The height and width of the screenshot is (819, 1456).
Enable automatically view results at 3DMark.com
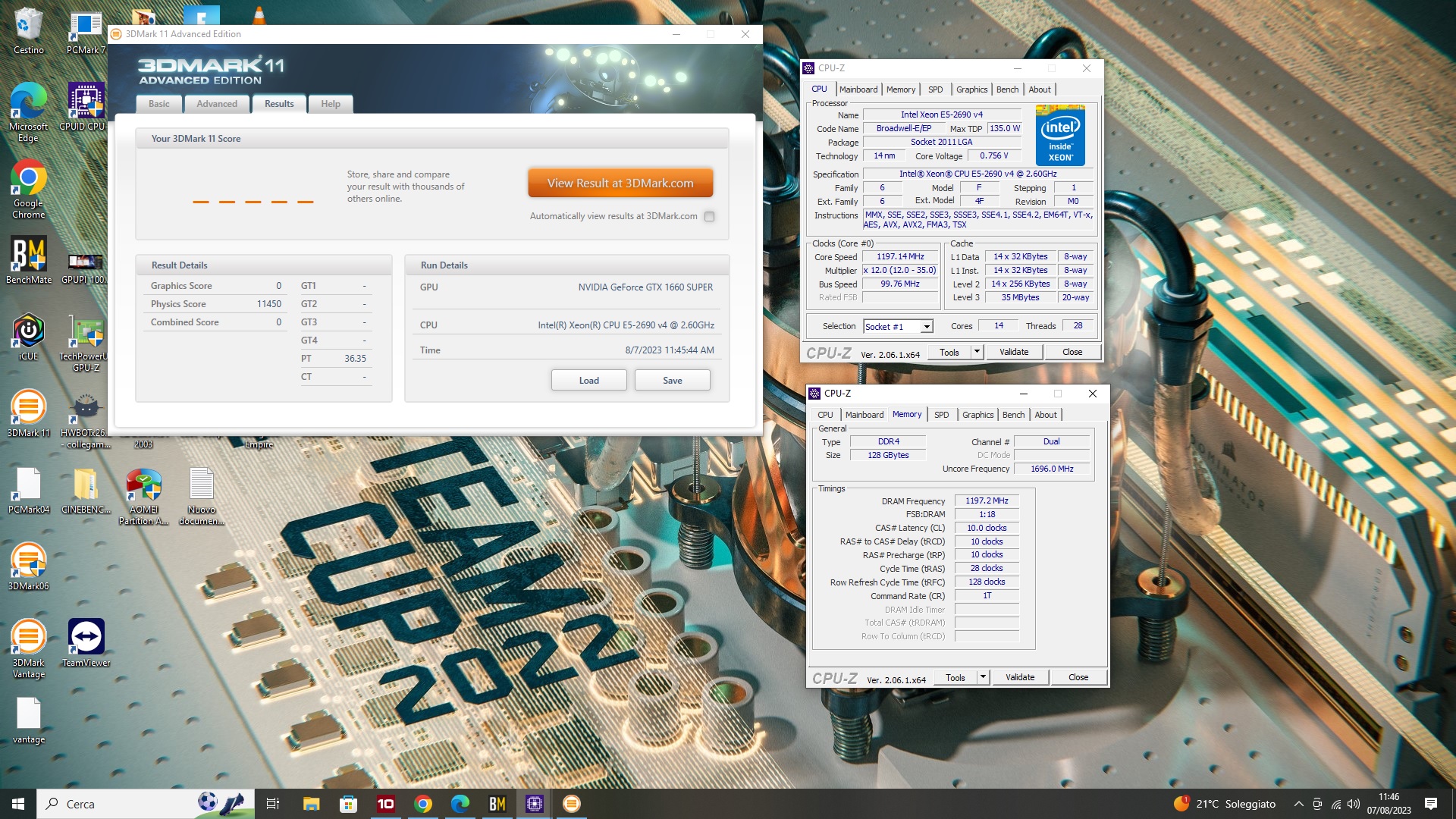pos(709,216)
